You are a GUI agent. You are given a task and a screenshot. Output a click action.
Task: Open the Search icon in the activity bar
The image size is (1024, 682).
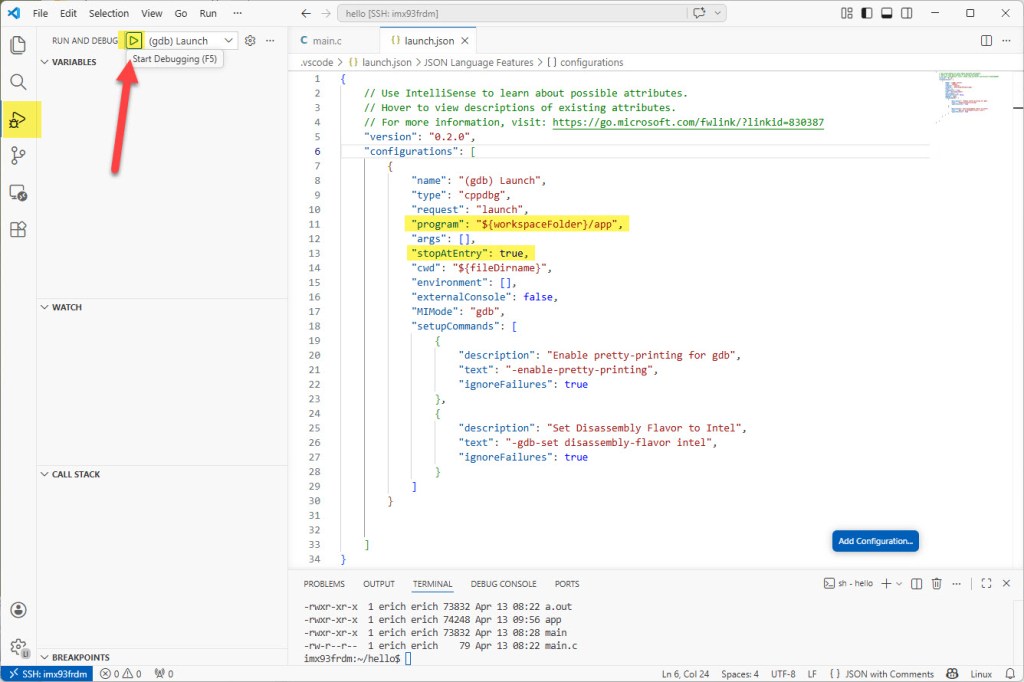(20, 80)
